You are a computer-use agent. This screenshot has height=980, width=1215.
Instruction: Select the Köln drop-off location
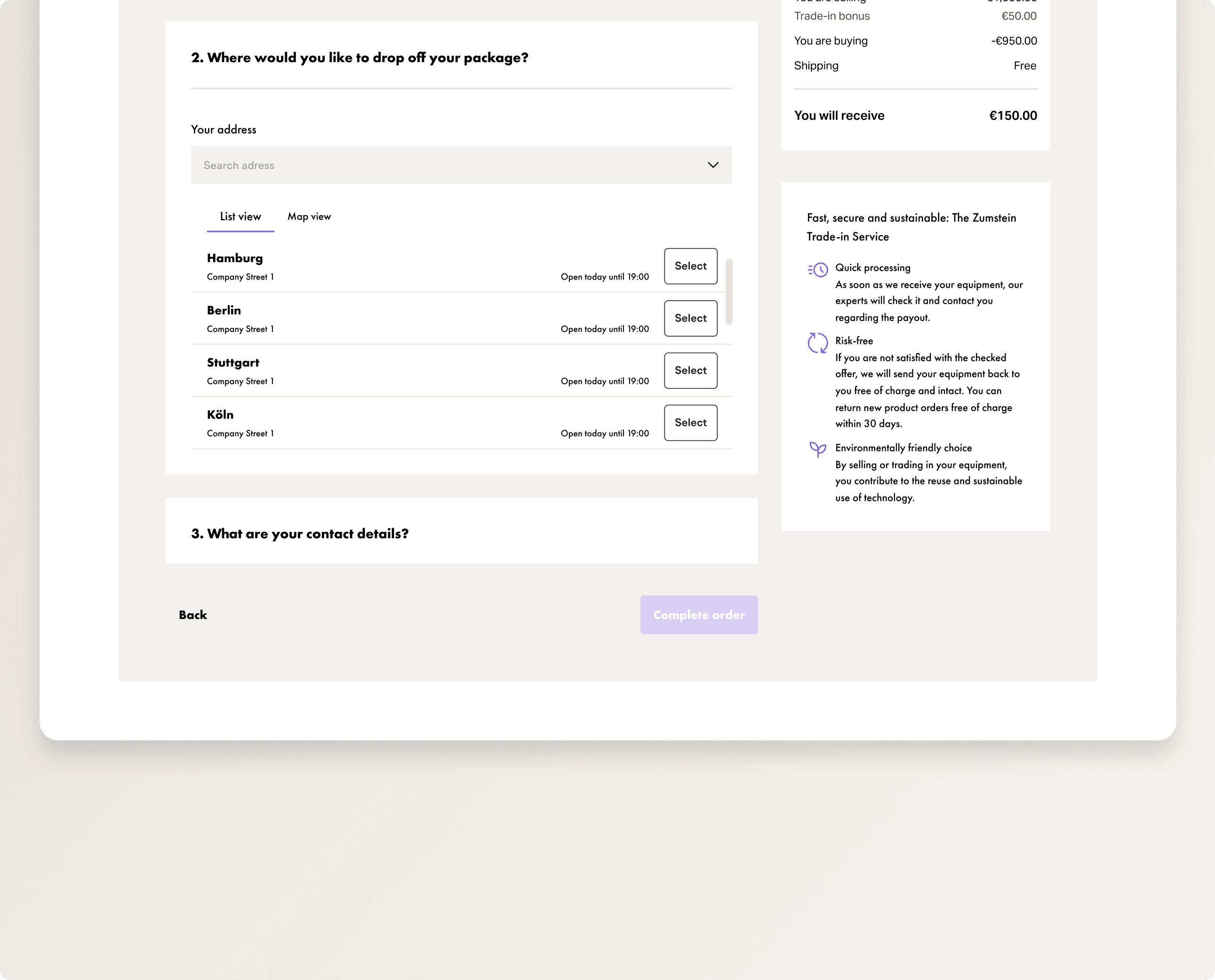click(690, 423)
